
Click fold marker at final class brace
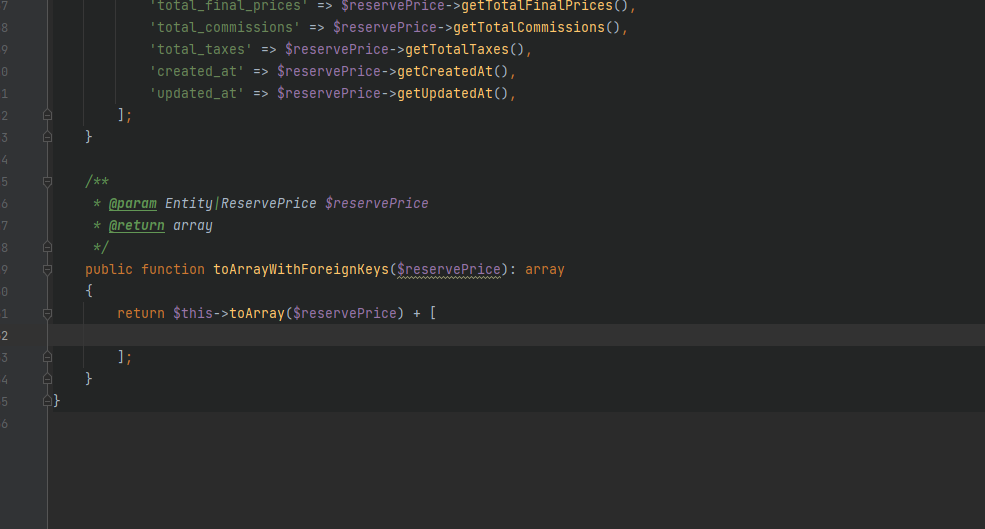(47, 401)
